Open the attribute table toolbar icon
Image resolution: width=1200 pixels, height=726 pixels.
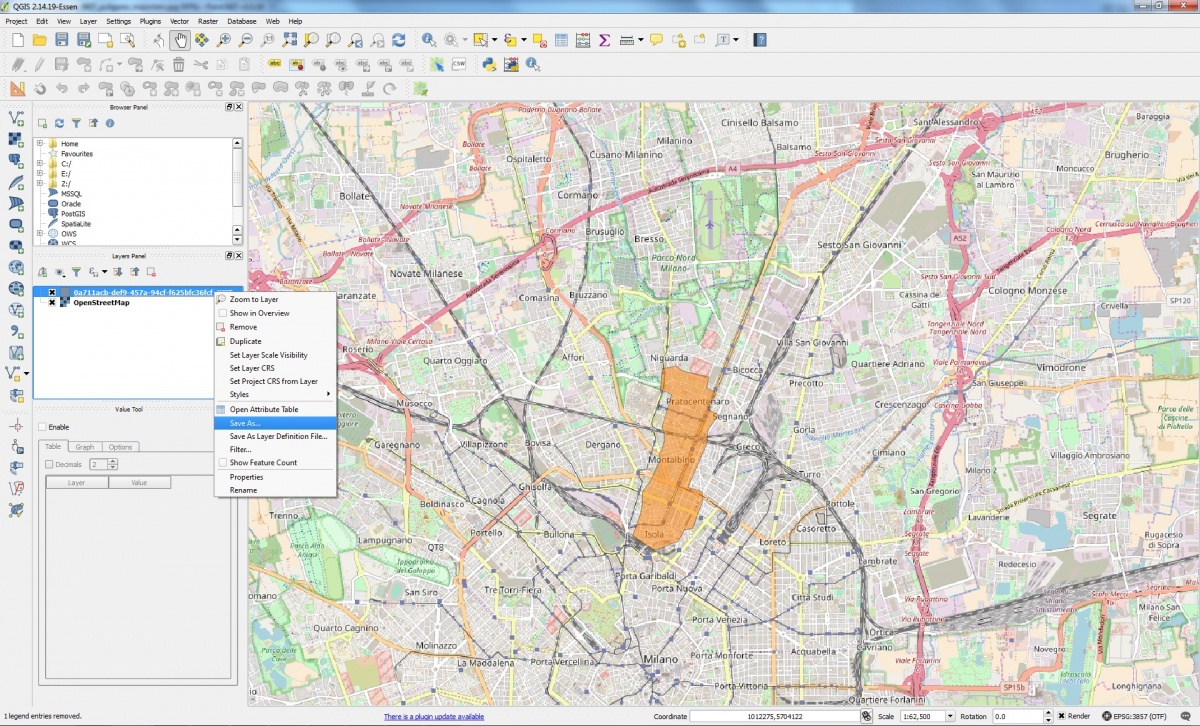click(560, 40)
